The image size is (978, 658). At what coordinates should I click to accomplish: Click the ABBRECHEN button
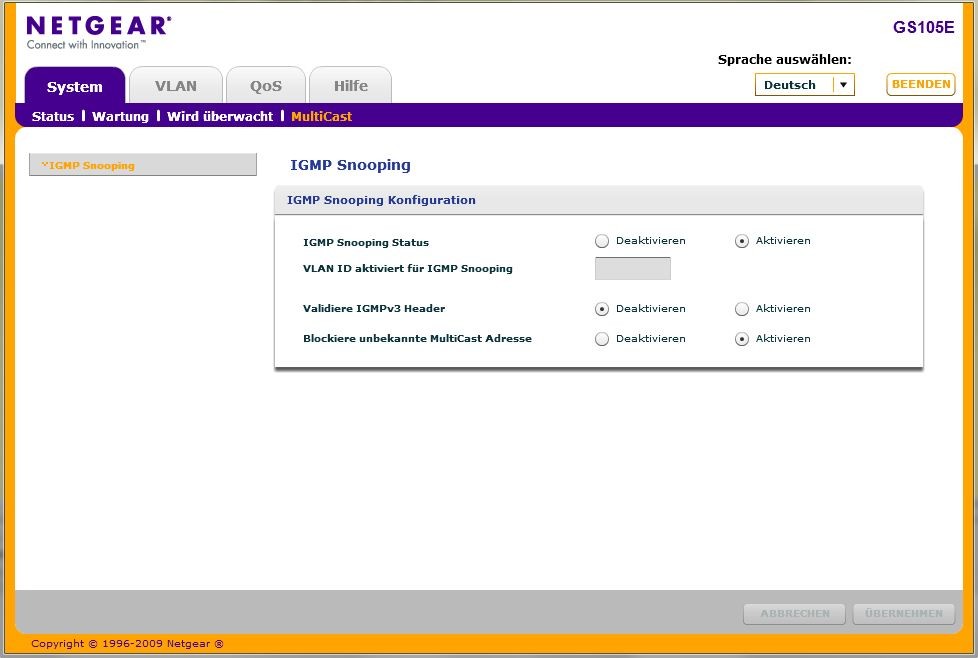(794, 613)
